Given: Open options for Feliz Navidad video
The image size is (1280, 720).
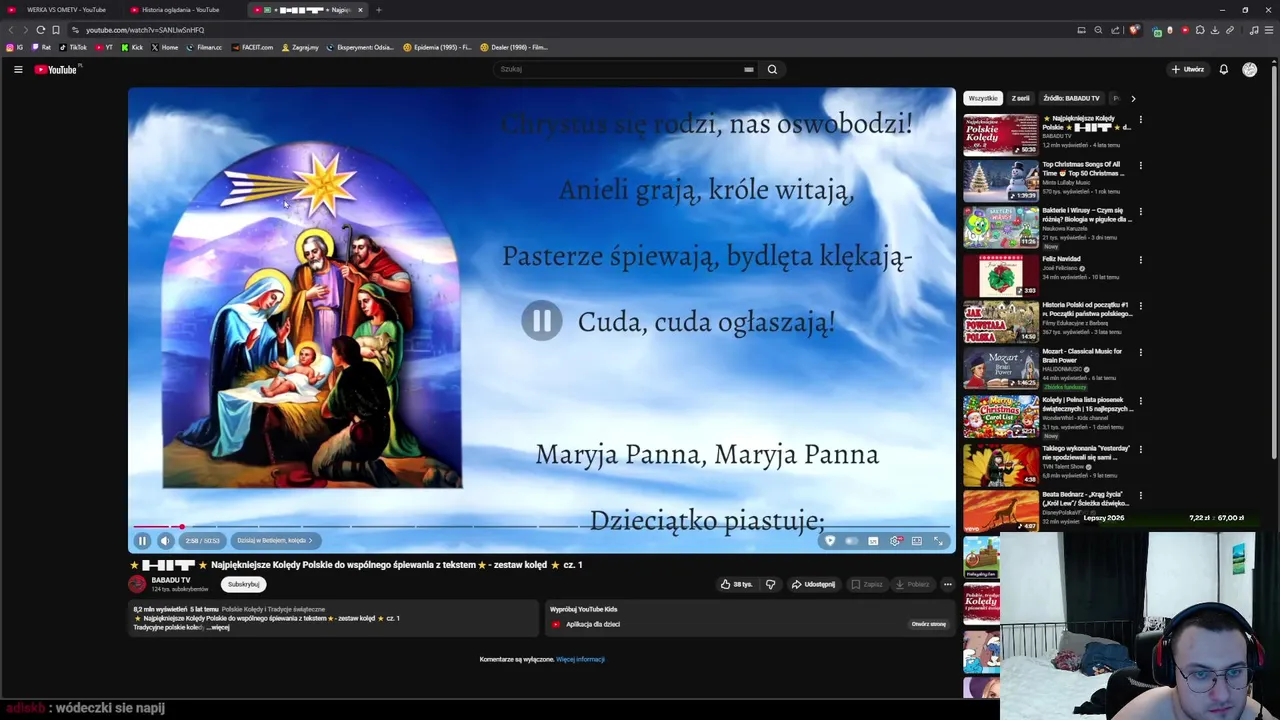Looking at the screenshot, I should click(x=1140, y=260).
